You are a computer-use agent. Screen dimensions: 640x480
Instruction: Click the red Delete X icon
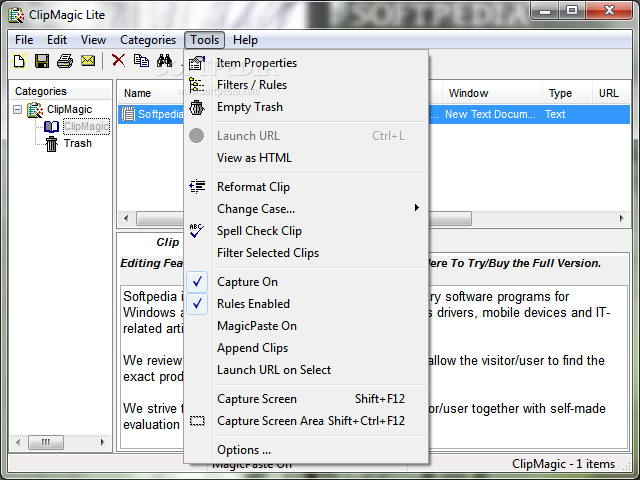tap(118, 60)
